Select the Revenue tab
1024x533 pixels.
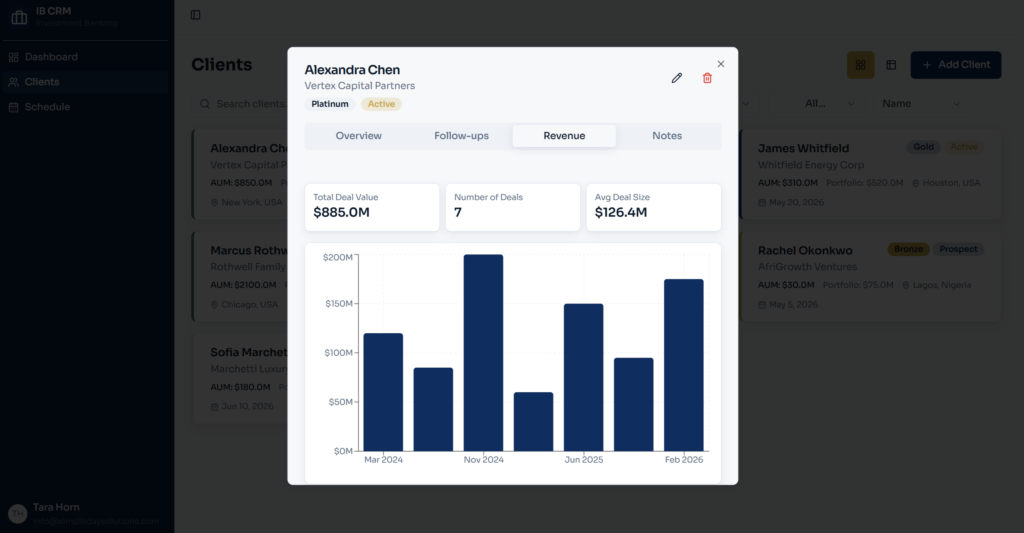tap(564, 136)
